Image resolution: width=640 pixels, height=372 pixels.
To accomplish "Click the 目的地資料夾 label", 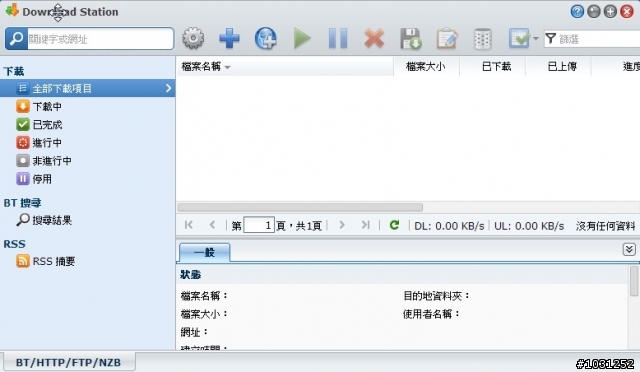I will [x=436, y=295].
